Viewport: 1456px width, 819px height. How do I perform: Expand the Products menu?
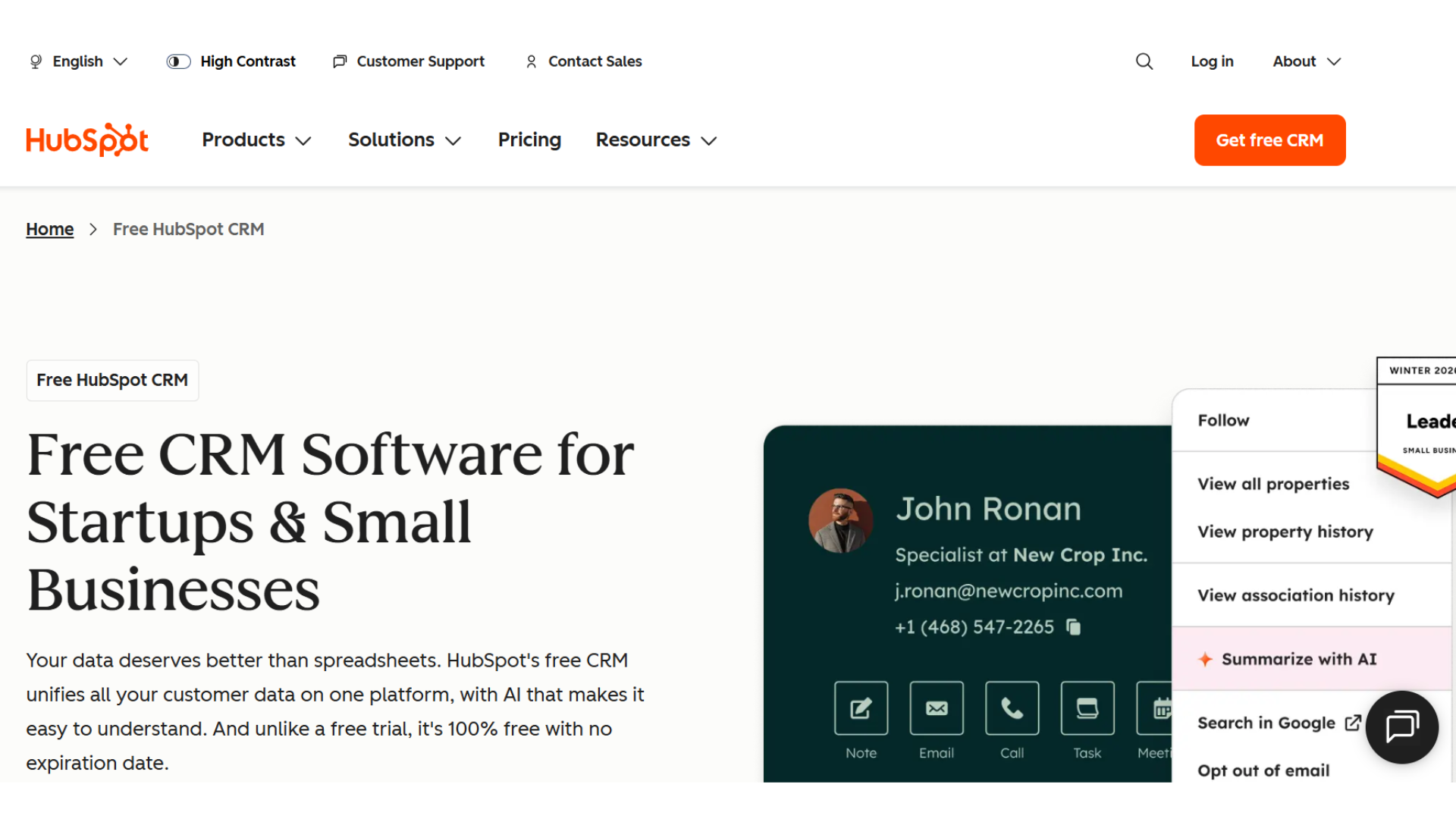256,140
